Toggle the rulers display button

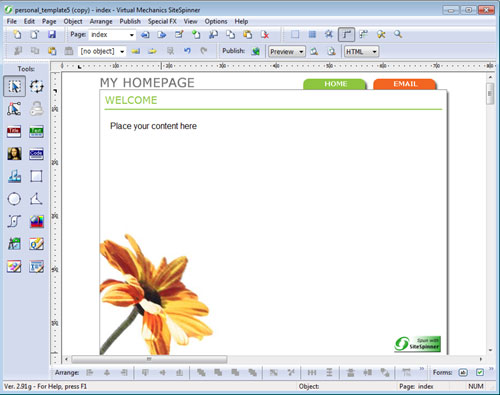pyautogui.click(x=346, y=34)
